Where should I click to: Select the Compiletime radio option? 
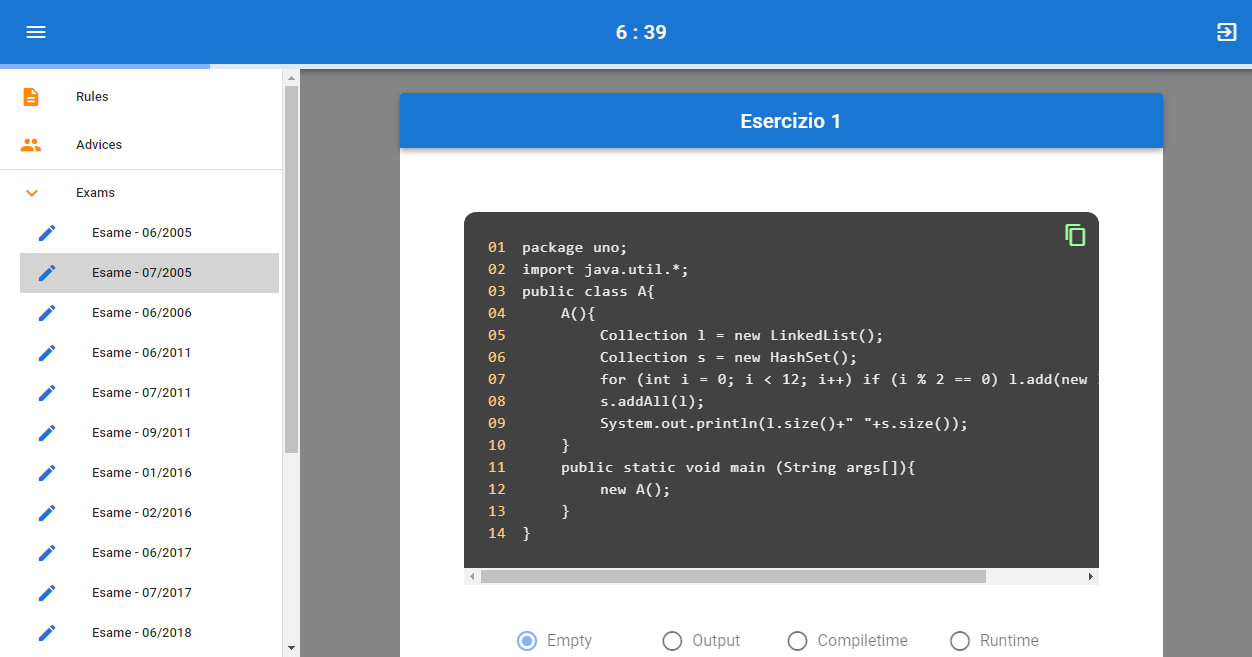pyautogui.click(x=797, y=641)
